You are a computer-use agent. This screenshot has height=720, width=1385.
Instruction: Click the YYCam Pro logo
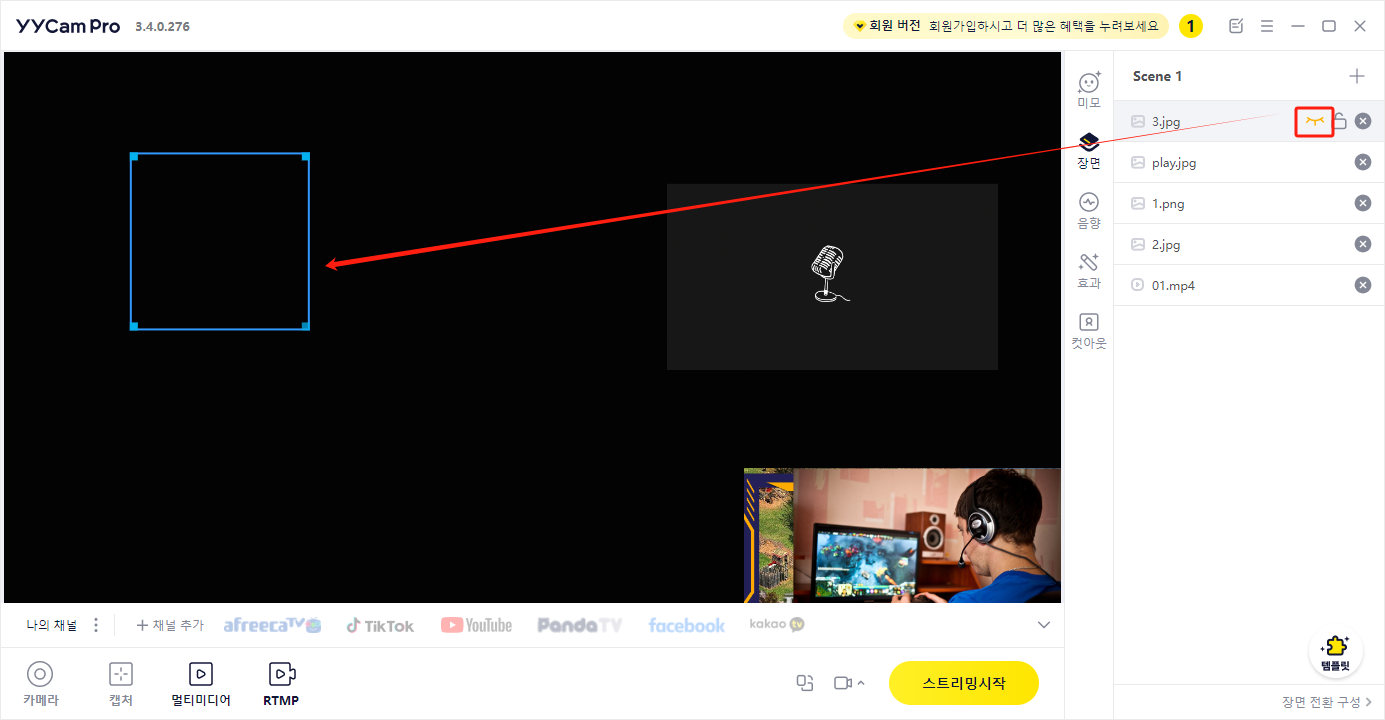[x=68, y=26]
